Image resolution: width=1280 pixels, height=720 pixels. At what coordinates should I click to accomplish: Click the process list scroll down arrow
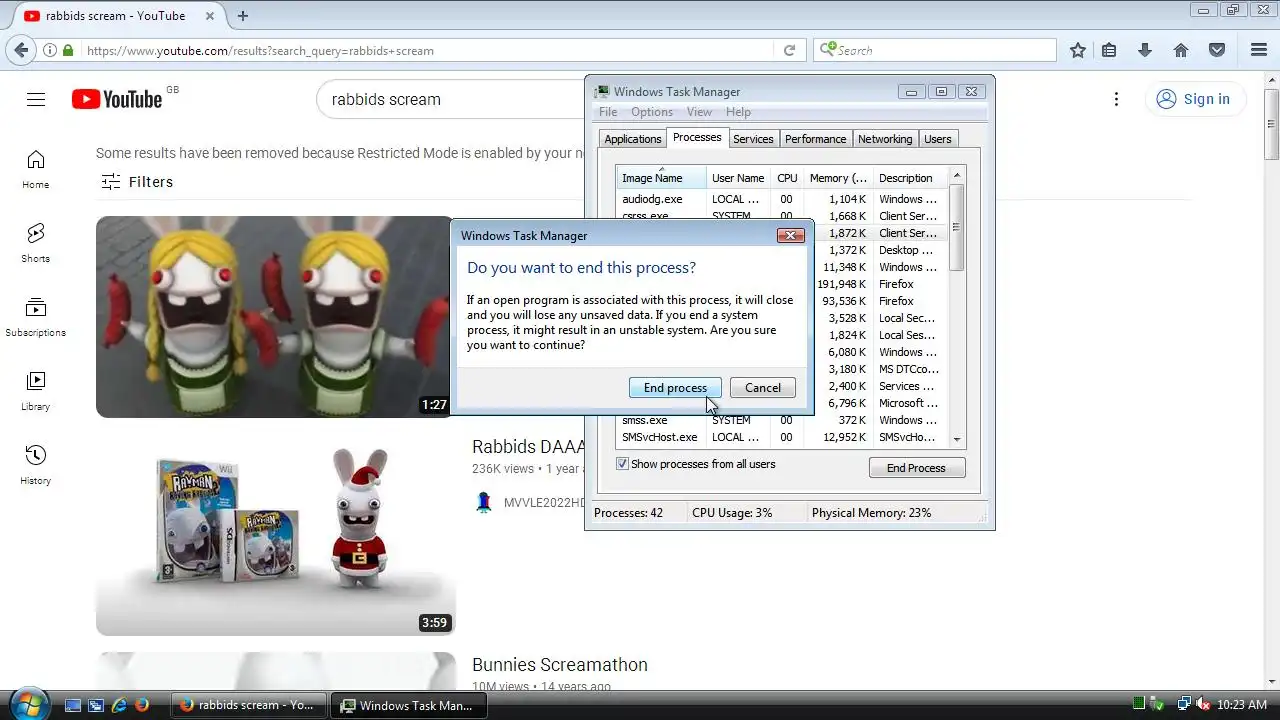coord(957,439)
